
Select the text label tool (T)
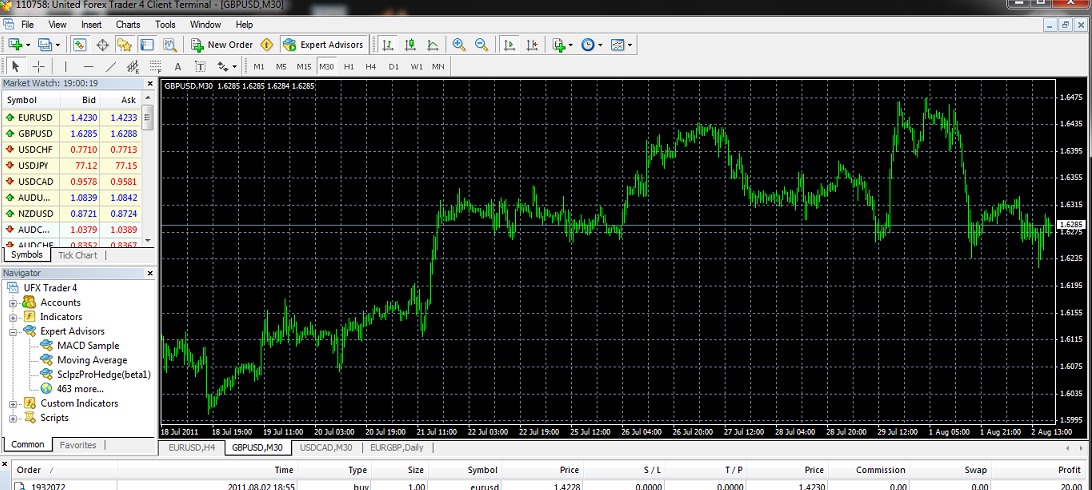(x=200, y=66)
